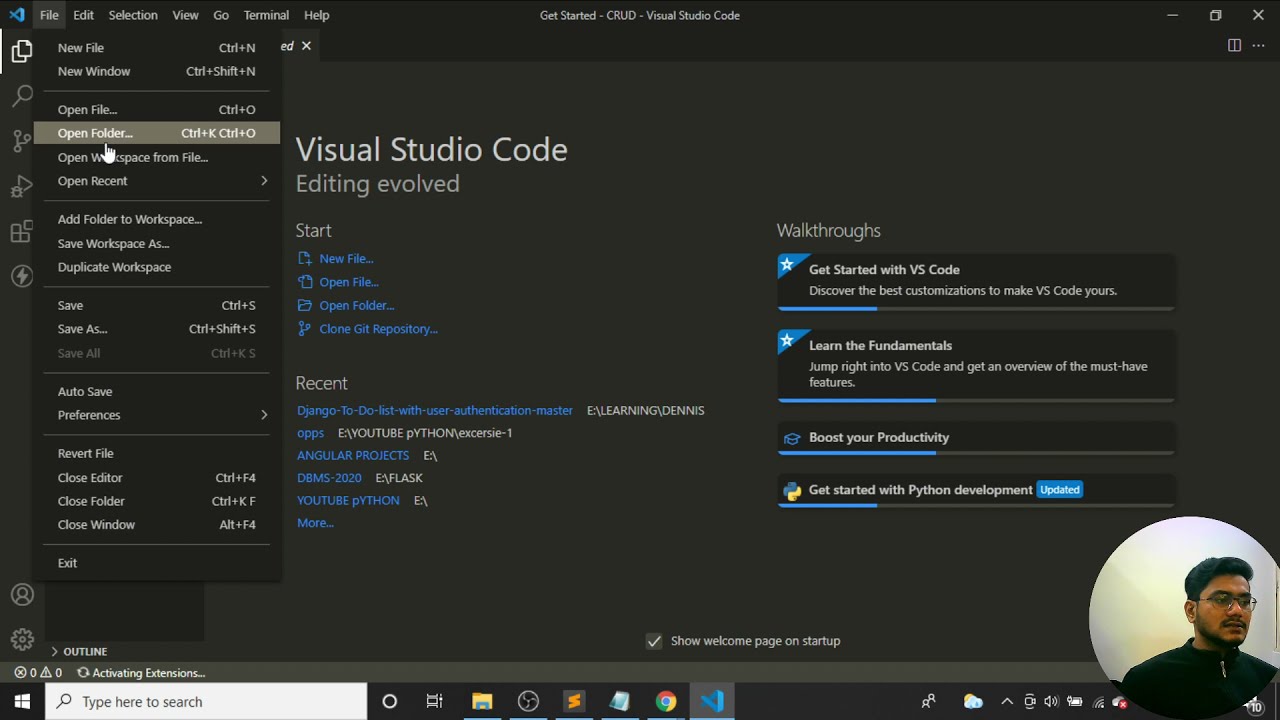Close the Get Started tab
This screenshot has width=1280, height=720.
(306, 46)
